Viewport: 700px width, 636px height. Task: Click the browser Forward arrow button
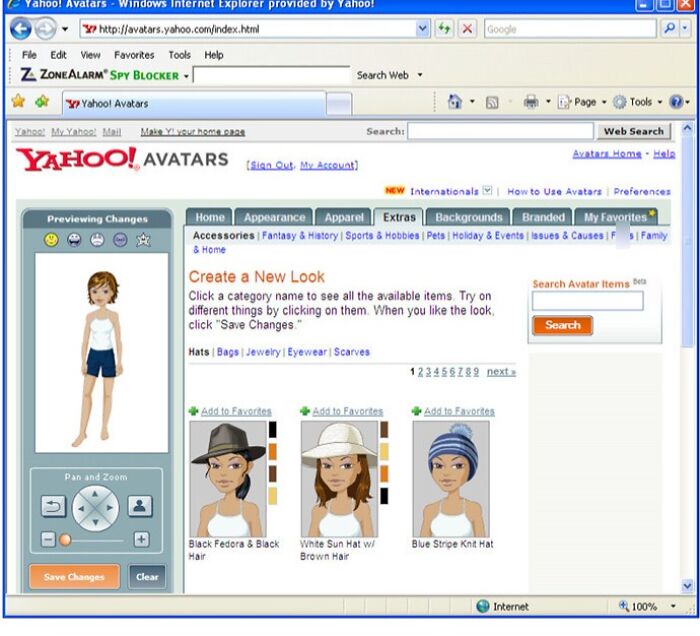click(x=46, y=29)
